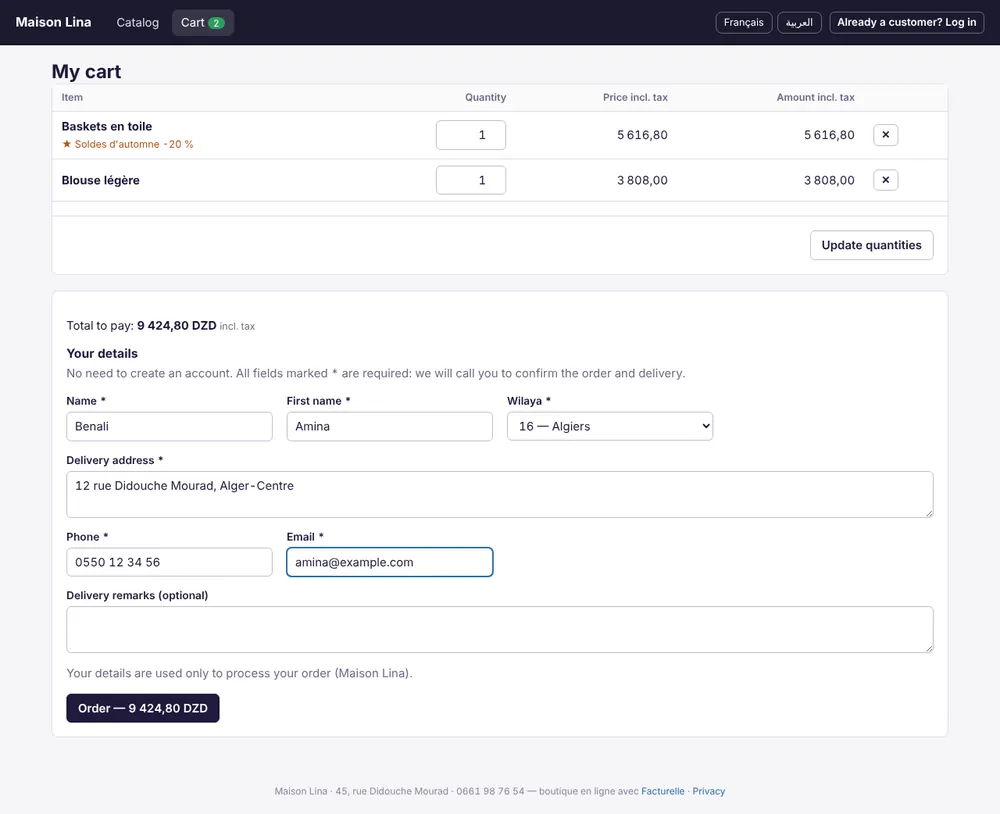Click the Baskets en toile item name

pos(107,126)
